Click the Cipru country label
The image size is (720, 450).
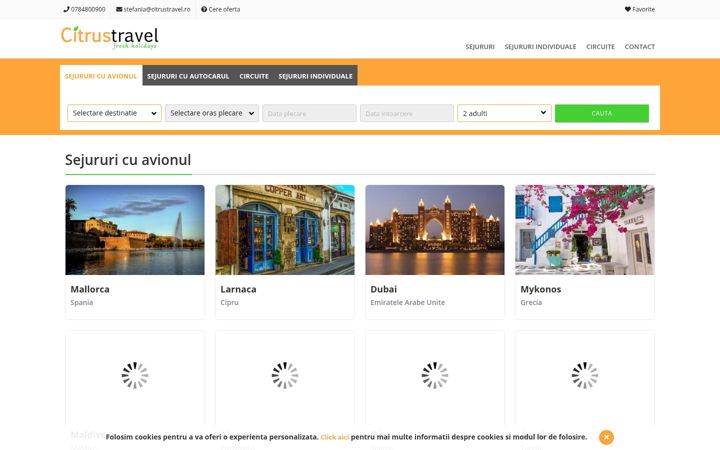coord(230,303)
